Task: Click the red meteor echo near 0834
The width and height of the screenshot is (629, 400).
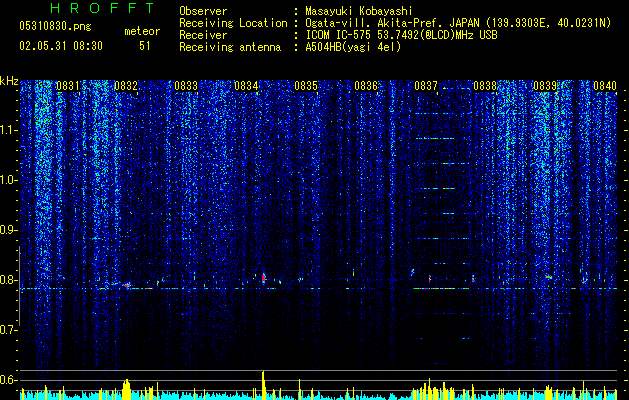Action: [x=264, y=278]
